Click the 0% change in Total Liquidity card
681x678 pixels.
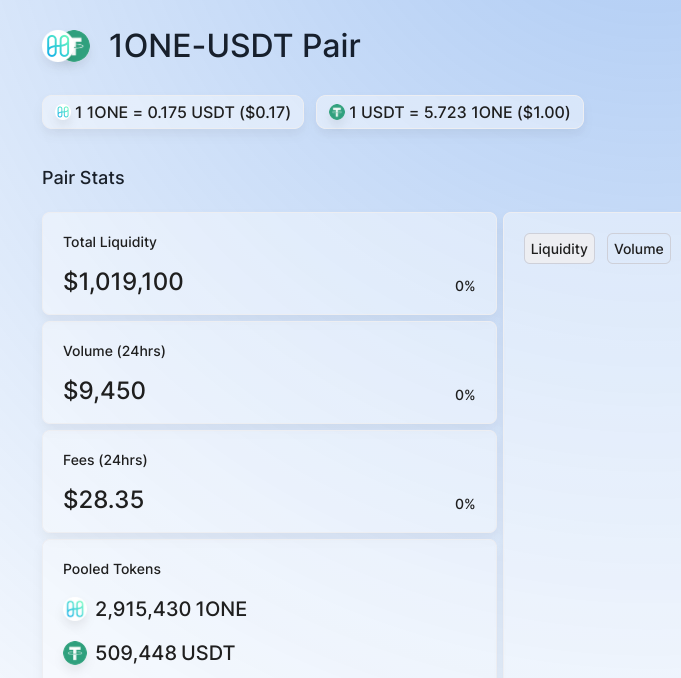(x=465, y=286)
